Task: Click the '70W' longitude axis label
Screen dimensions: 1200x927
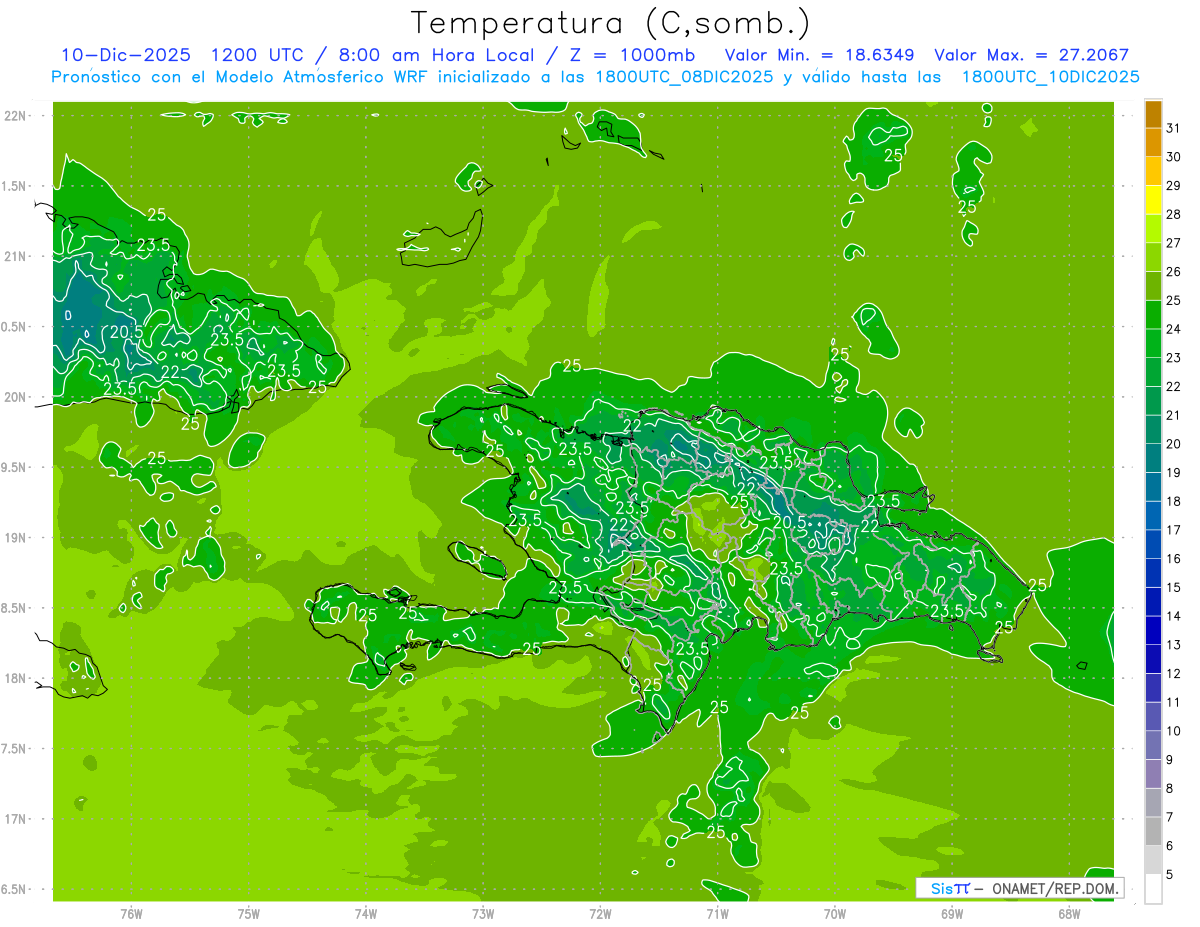Action: pyautogui.click(x=835, y=913)
